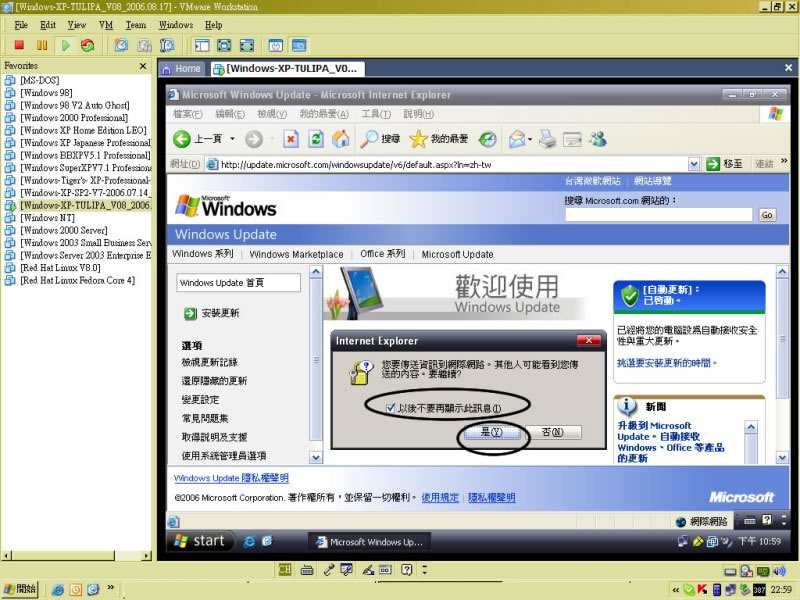This screenshot has width=800, height=600.
Task: Click the XP start button in the guest
Action: [x=201, y=541]
